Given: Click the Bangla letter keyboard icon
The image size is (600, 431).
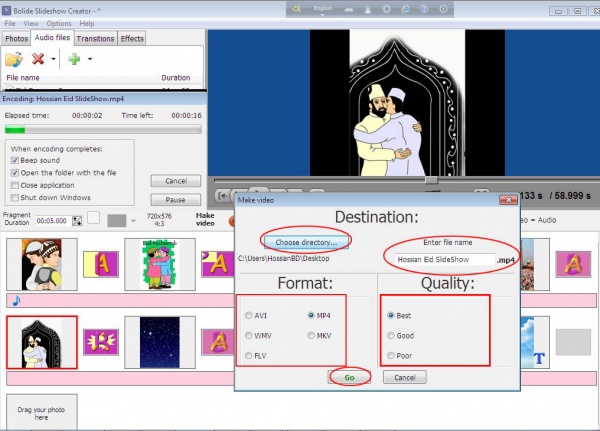Looking at the screenshot, I should 297,8.
